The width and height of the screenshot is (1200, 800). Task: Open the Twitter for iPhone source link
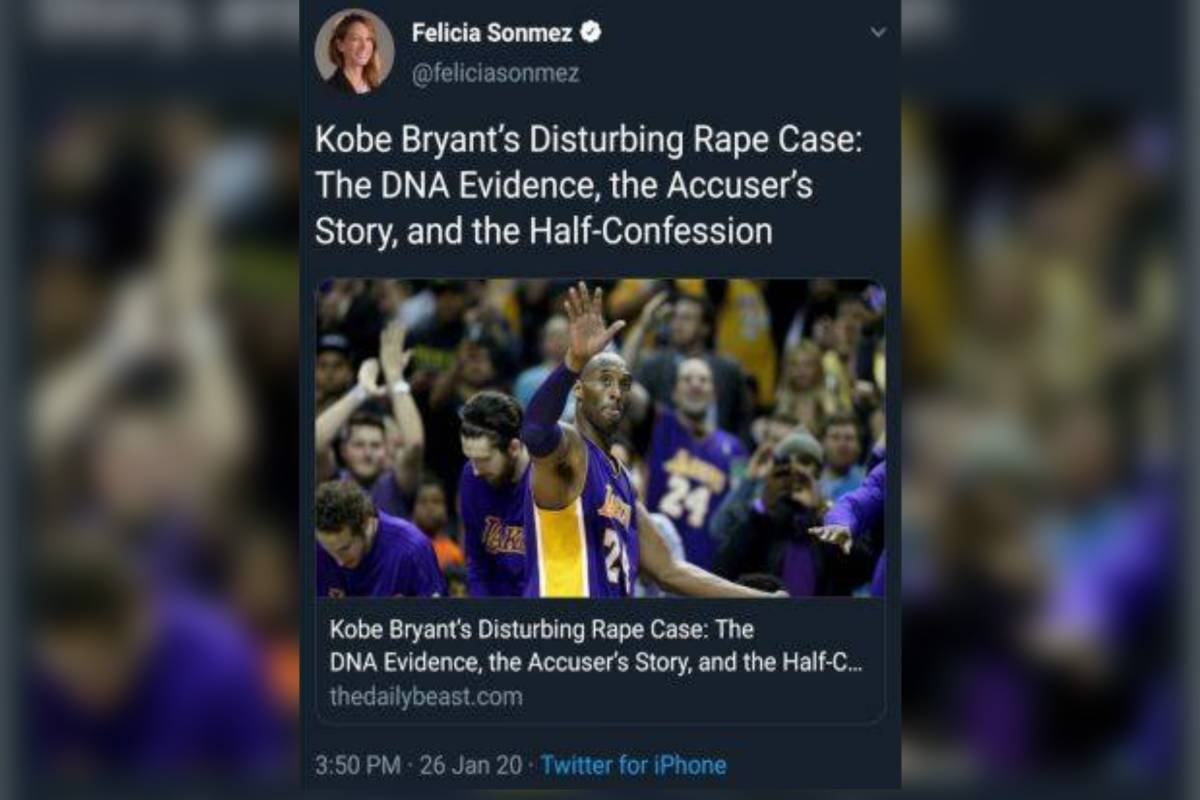point(633,766)
